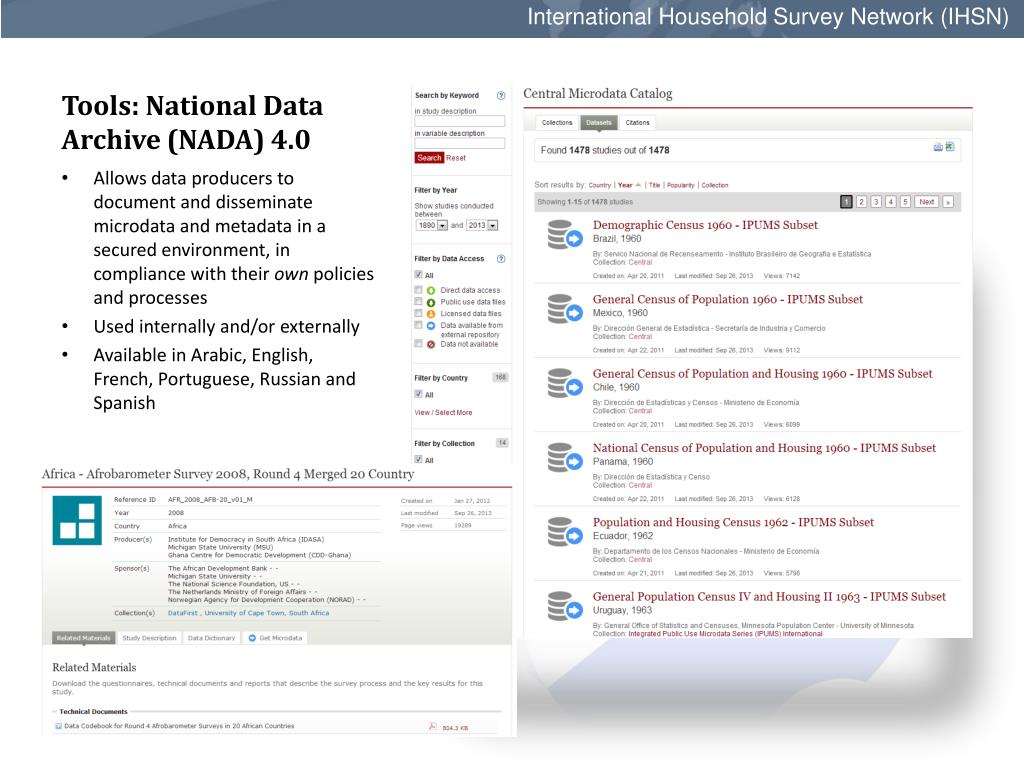Viewport: 1024px width, 768px height.
Task: Go to results page 2
Action: [861, 202]
